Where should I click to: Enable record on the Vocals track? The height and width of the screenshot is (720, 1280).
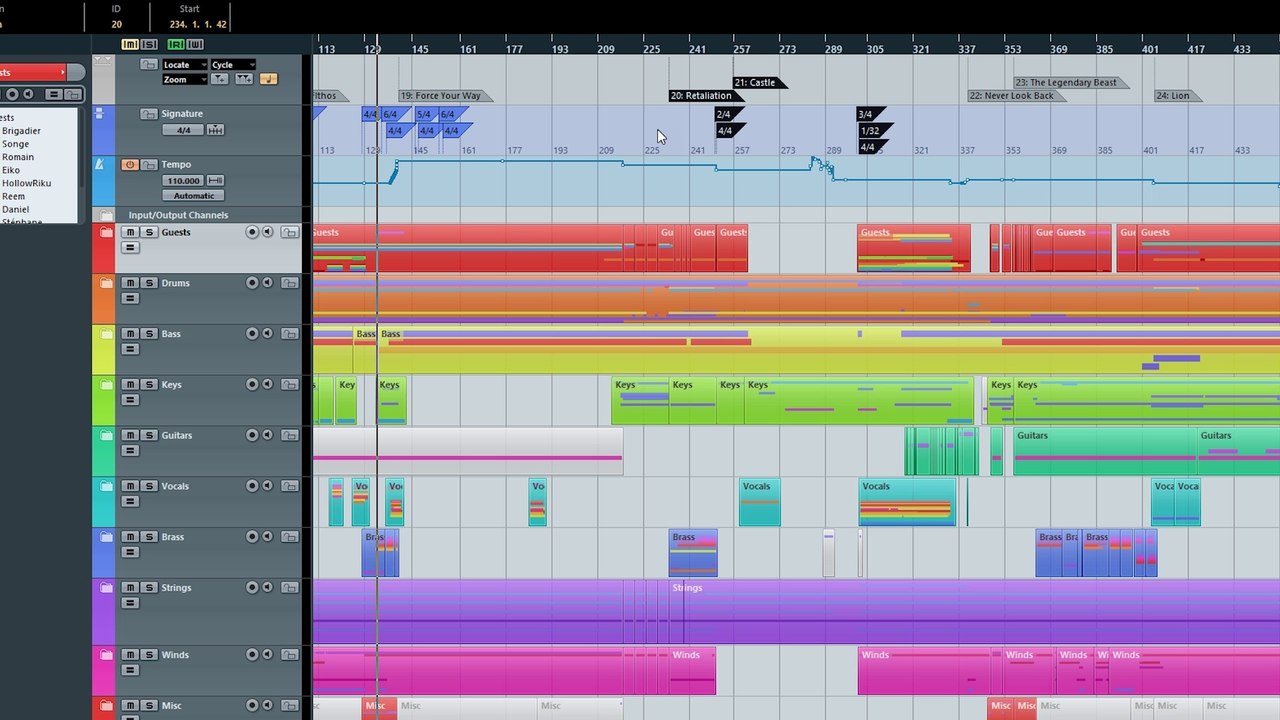point(252,486)
